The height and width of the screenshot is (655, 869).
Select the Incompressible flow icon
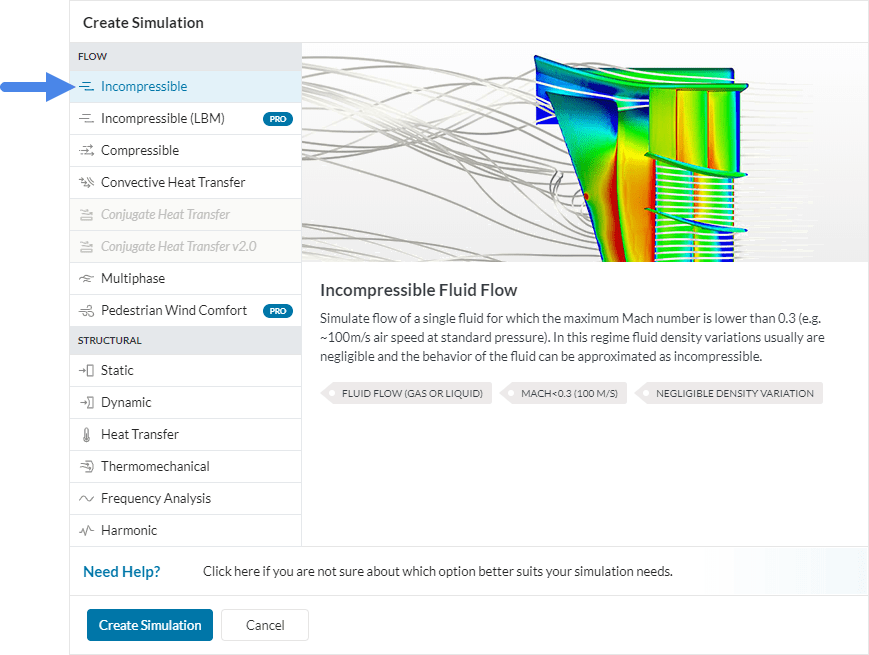pyautogui.click(x=85, y=86)
